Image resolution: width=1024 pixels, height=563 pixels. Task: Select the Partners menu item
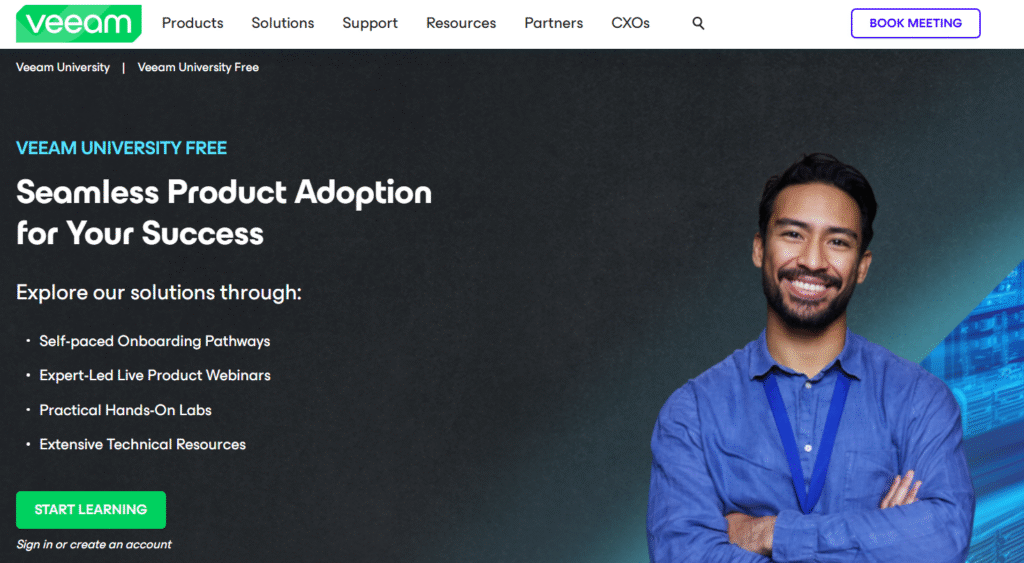554,23
